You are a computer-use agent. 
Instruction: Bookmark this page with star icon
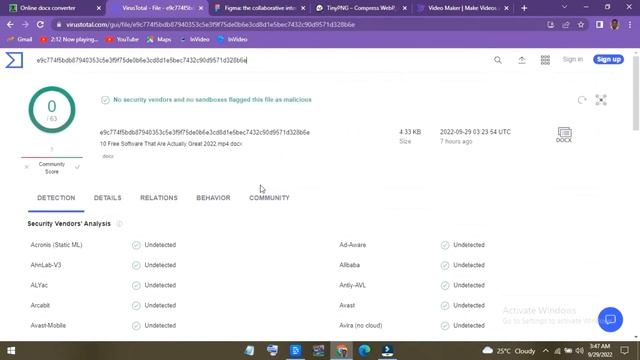pos(581,24)
